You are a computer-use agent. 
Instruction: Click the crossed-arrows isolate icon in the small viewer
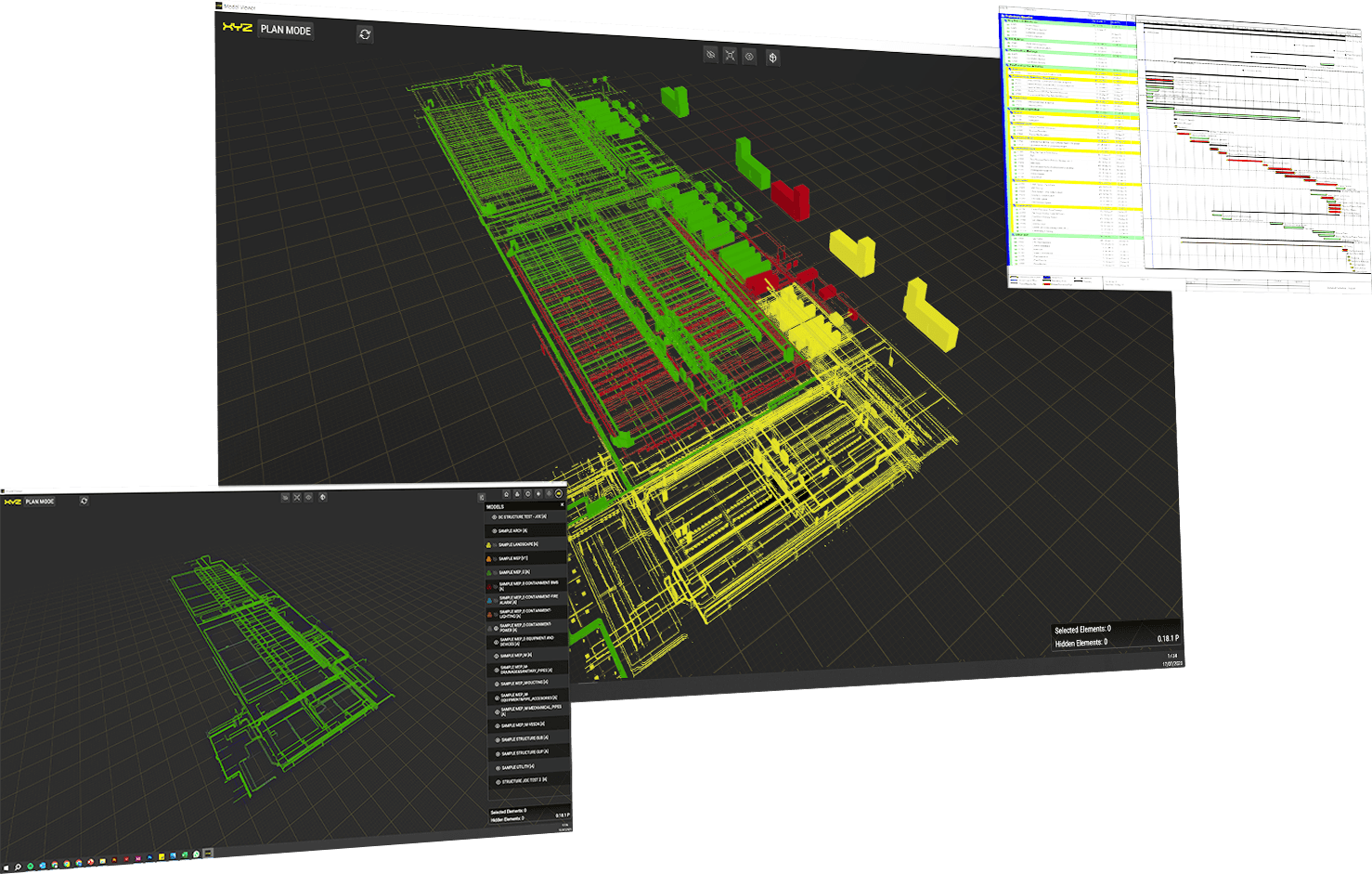pyautogui.click(x=297, y=497)
